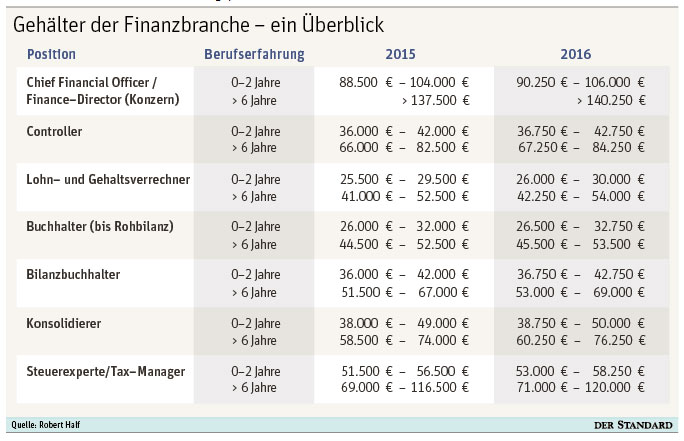Viewport: 684px width, 441px height.
Task: Select the "Steuerexperte/Tax-Manager" label
Action: tap(106, 371)
